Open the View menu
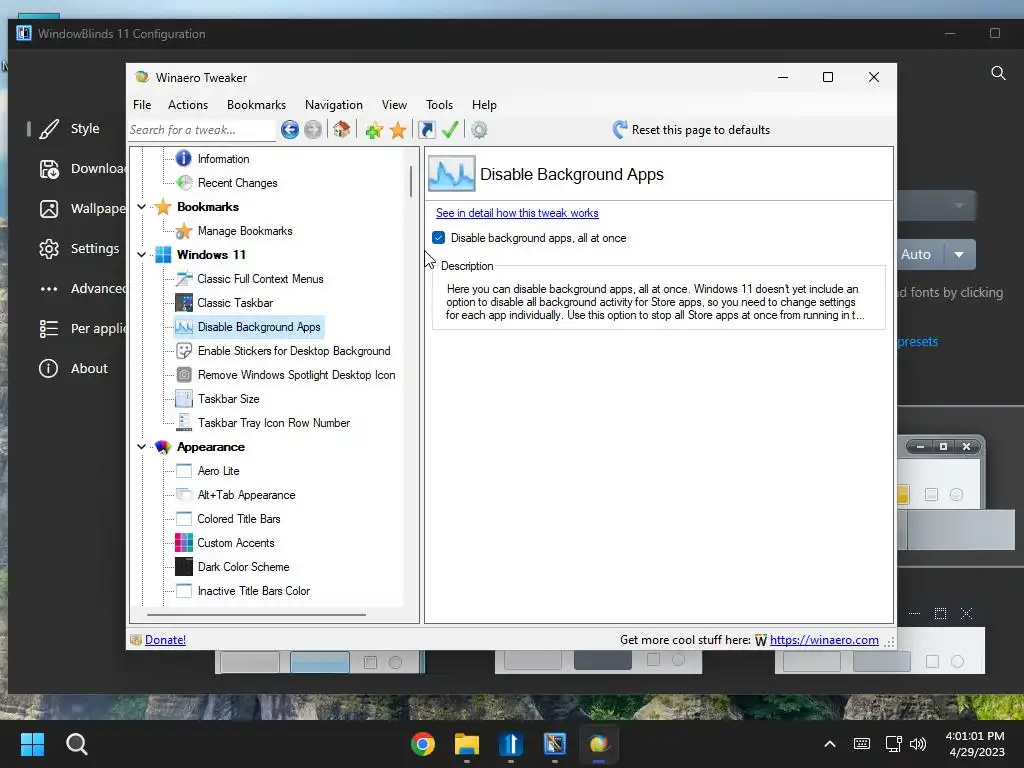 [x=394, y=104]
